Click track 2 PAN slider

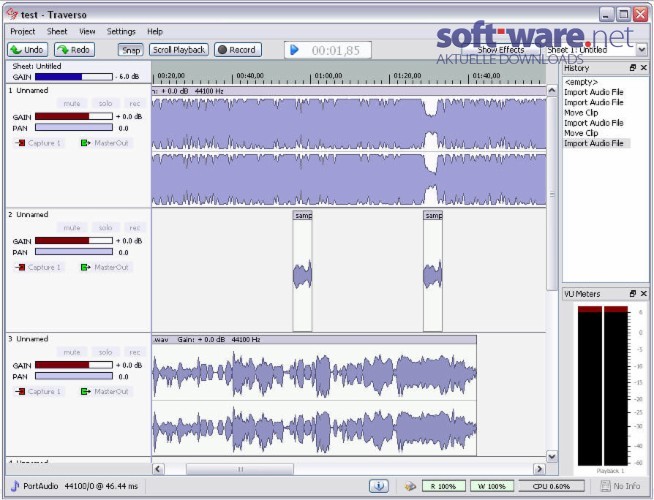point(74,251)
